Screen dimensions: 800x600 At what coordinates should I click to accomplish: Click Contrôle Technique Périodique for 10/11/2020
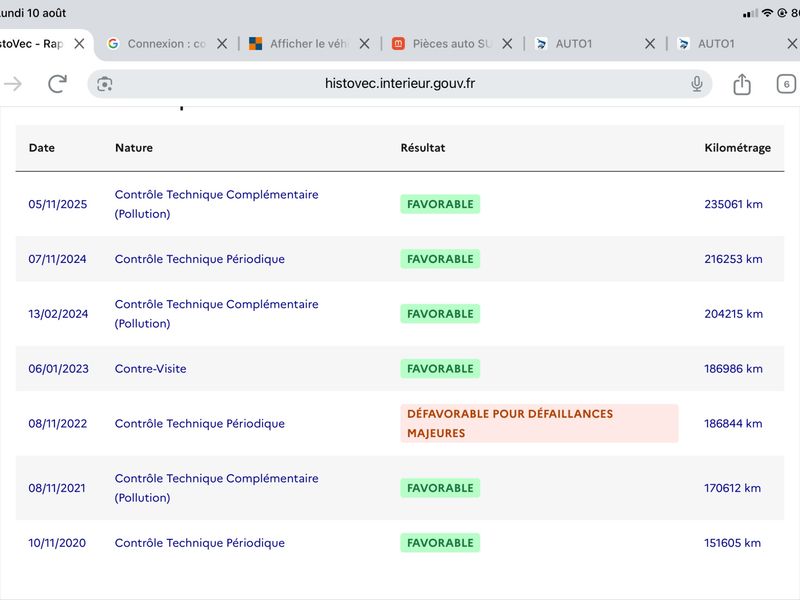pyautogui.click(x=199, y=543)
